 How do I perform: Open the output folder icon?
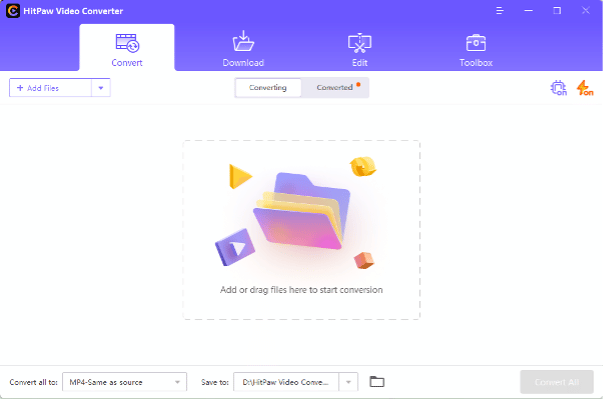(x=377, y=381)
